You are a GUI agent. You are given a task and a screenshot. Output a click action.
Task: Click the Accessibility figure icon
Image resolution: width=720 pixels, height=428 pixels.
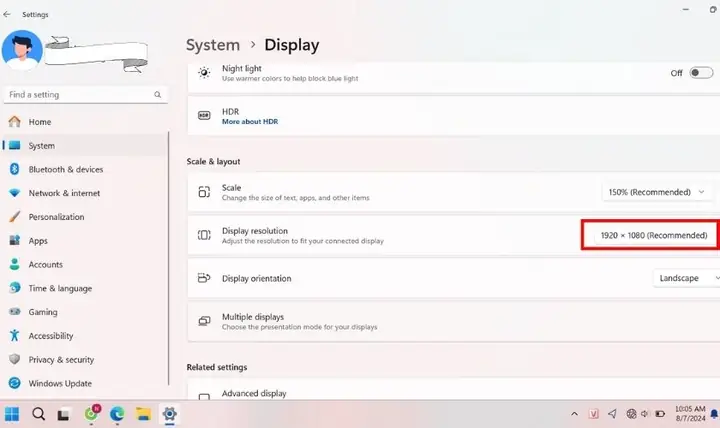click(15, 335)
